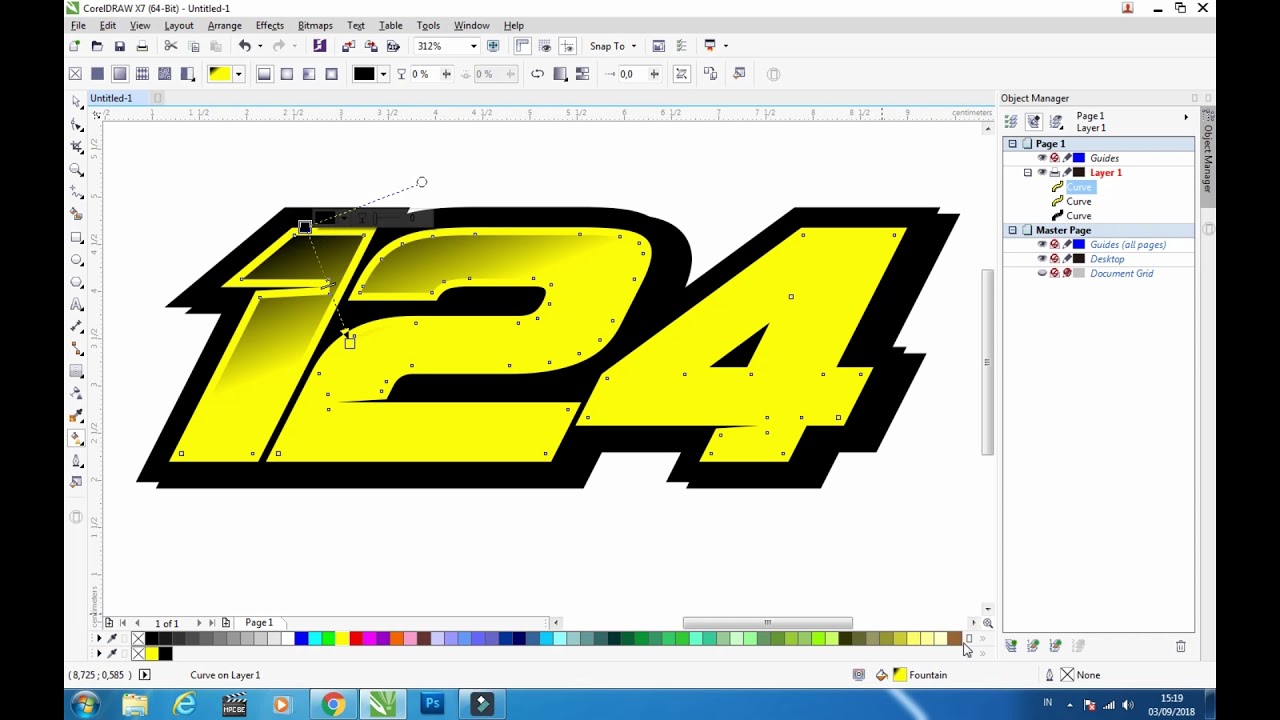
Task: Choose Uniform Fill in property bar
Action: click(97, 74)
